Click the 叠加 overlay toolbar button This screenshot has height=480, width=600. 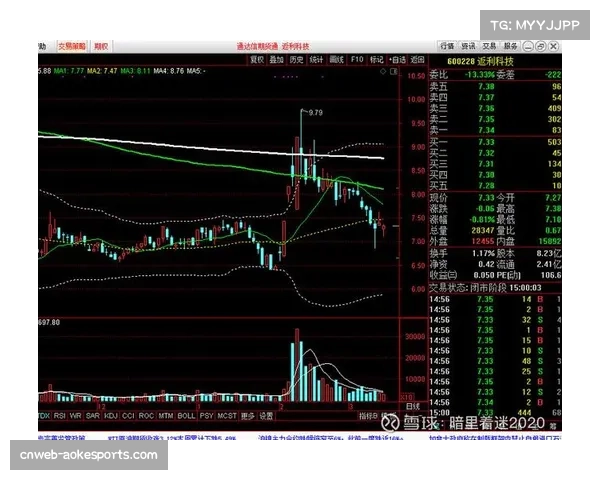point(277,59)
